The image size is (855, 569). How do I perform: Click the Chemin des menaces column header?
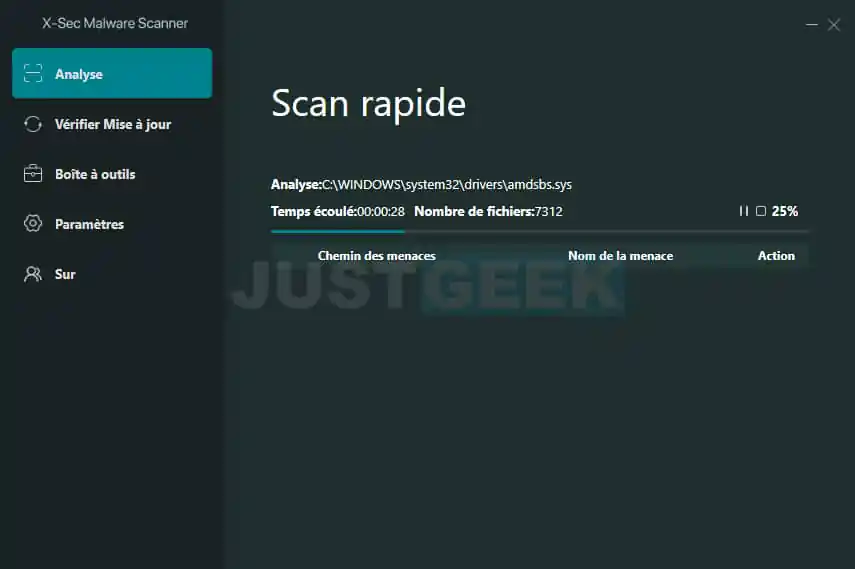(377, 256)
